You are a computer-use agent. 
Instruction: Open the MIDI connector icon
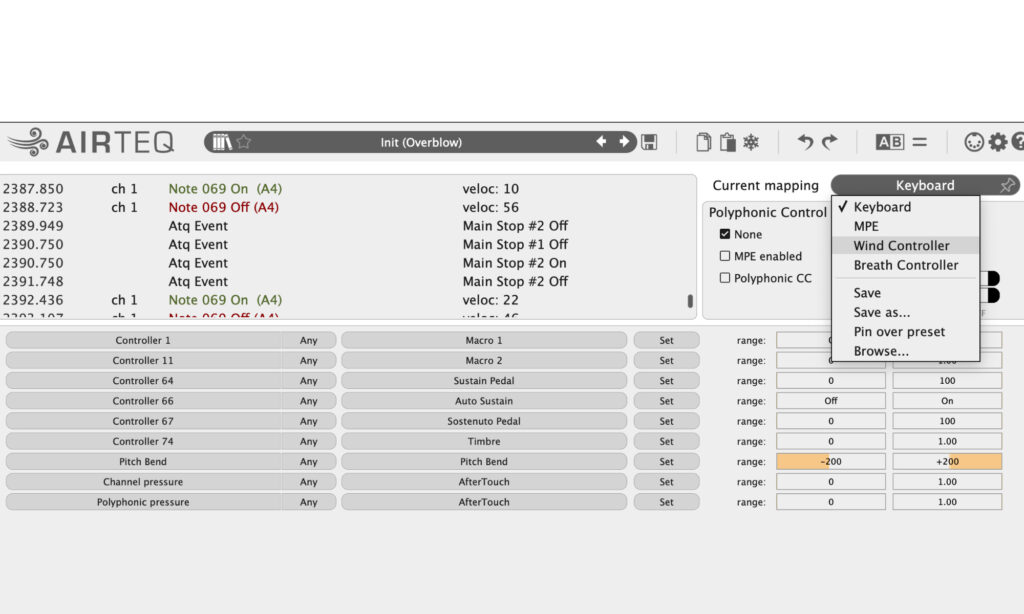click(x=974, y=142)
